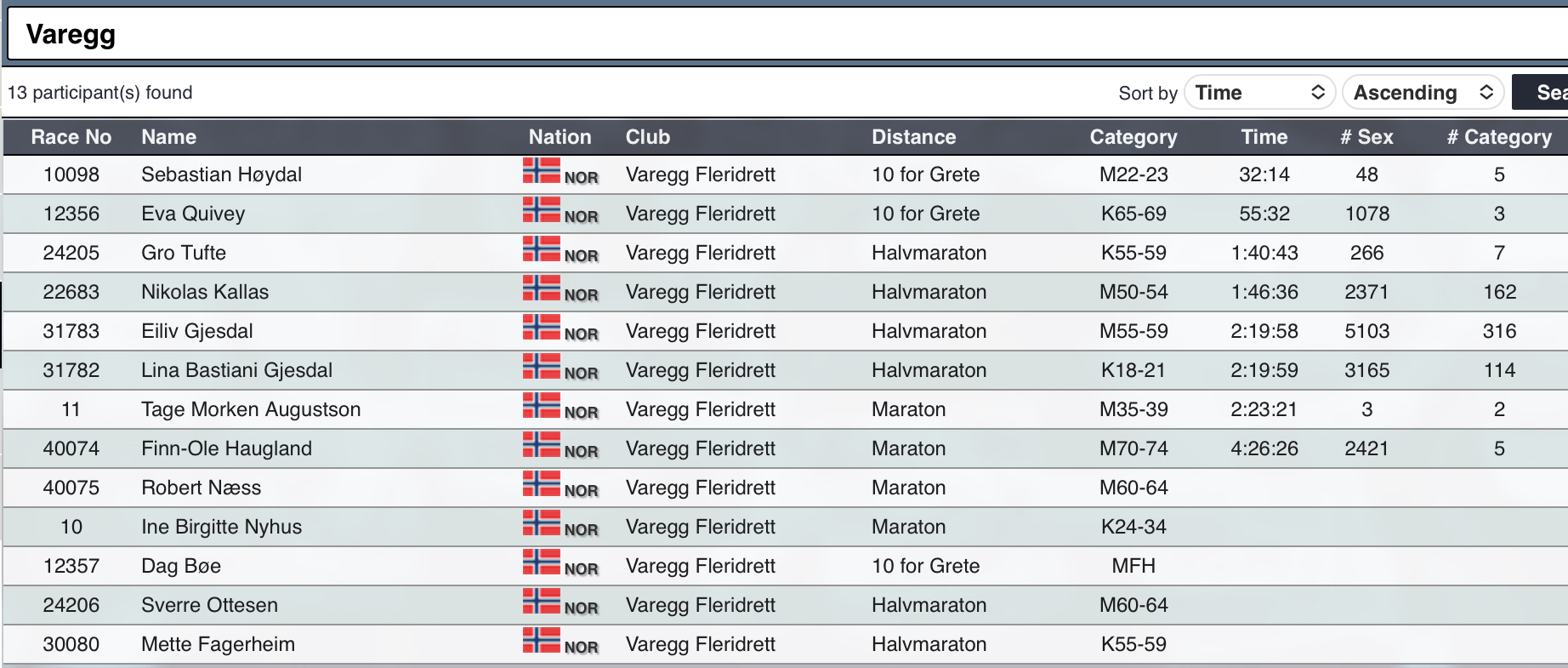
Task: Select Ine Birgitte Nyhus entry
Action: 221,527
